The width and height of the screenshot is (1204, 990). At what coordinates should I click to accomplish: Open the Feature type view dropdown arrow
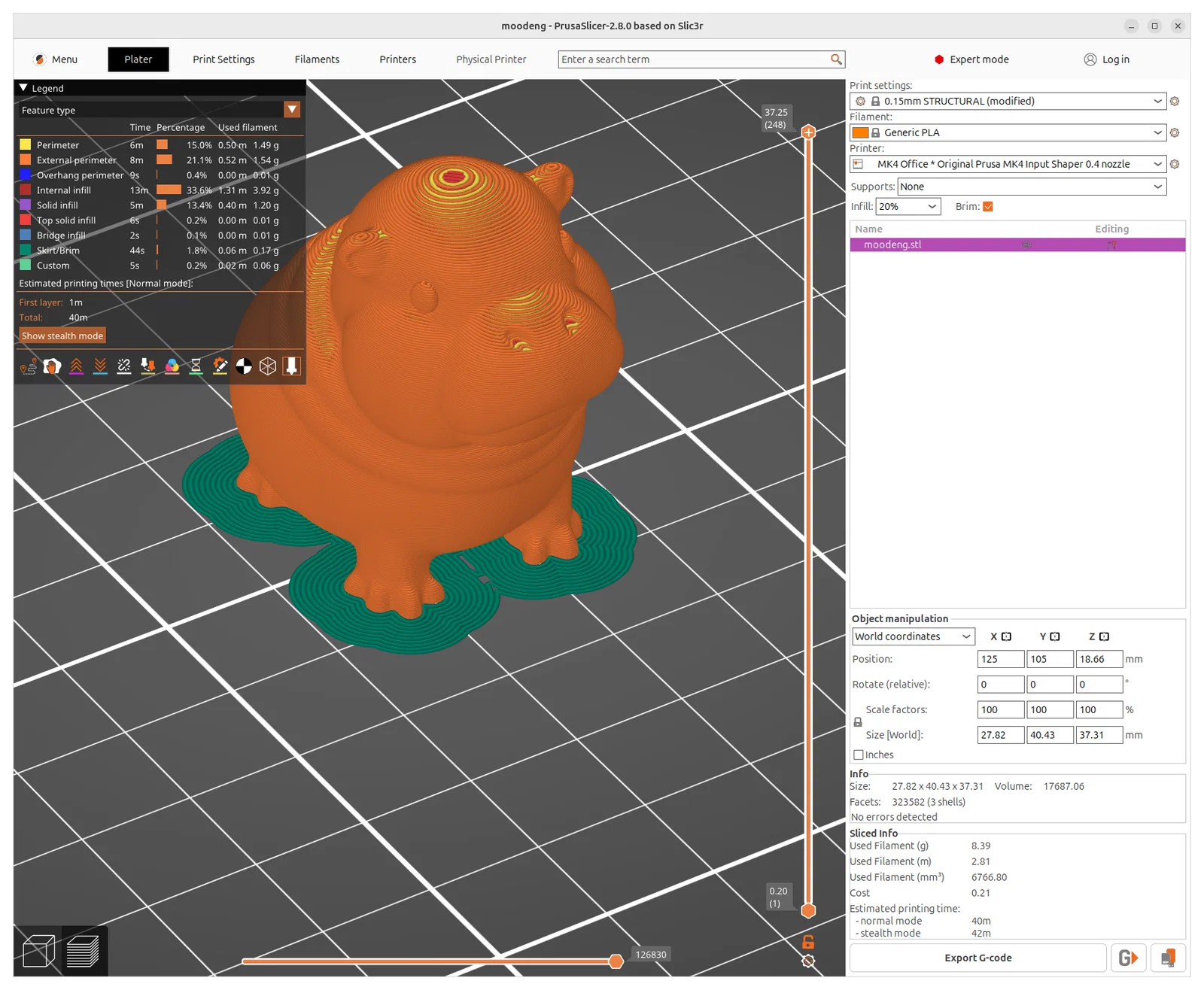pos(292,110)
